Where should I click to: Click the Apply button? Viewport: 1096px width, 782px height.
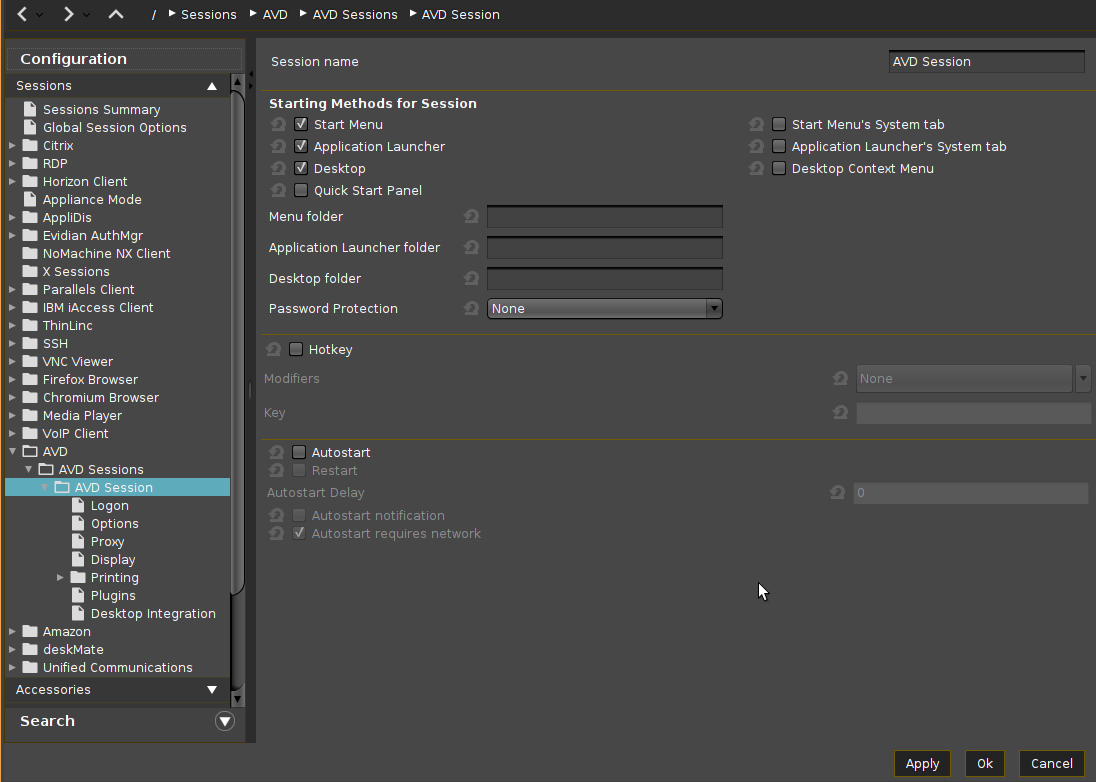[x=922, y=763]
